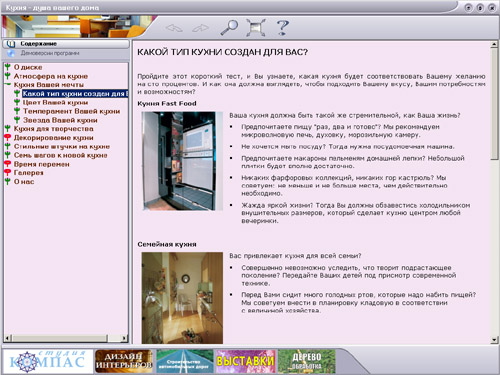Click the green icon beside О диске
The width and height of the screenshot is (500, 375).
point(8,67)
